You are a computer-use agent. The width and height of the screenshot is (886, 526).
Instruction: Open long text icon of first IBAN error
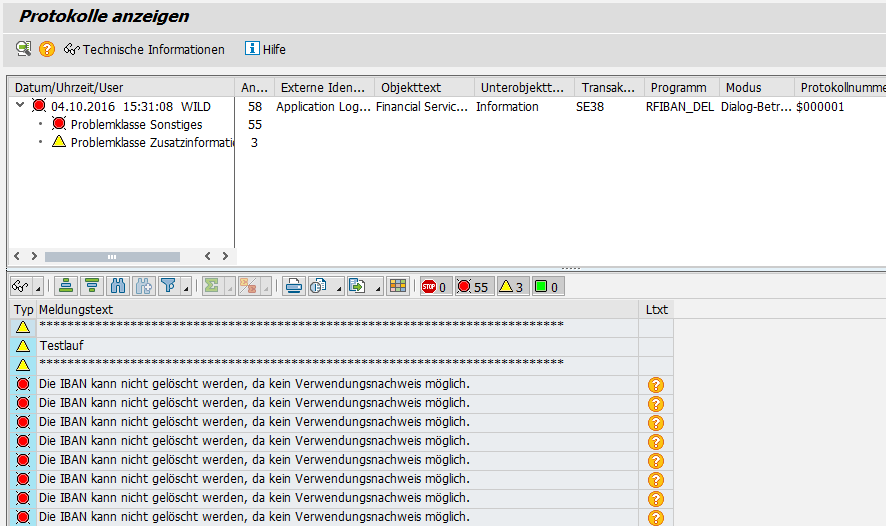pyautogui.click(x=656, y=385)
